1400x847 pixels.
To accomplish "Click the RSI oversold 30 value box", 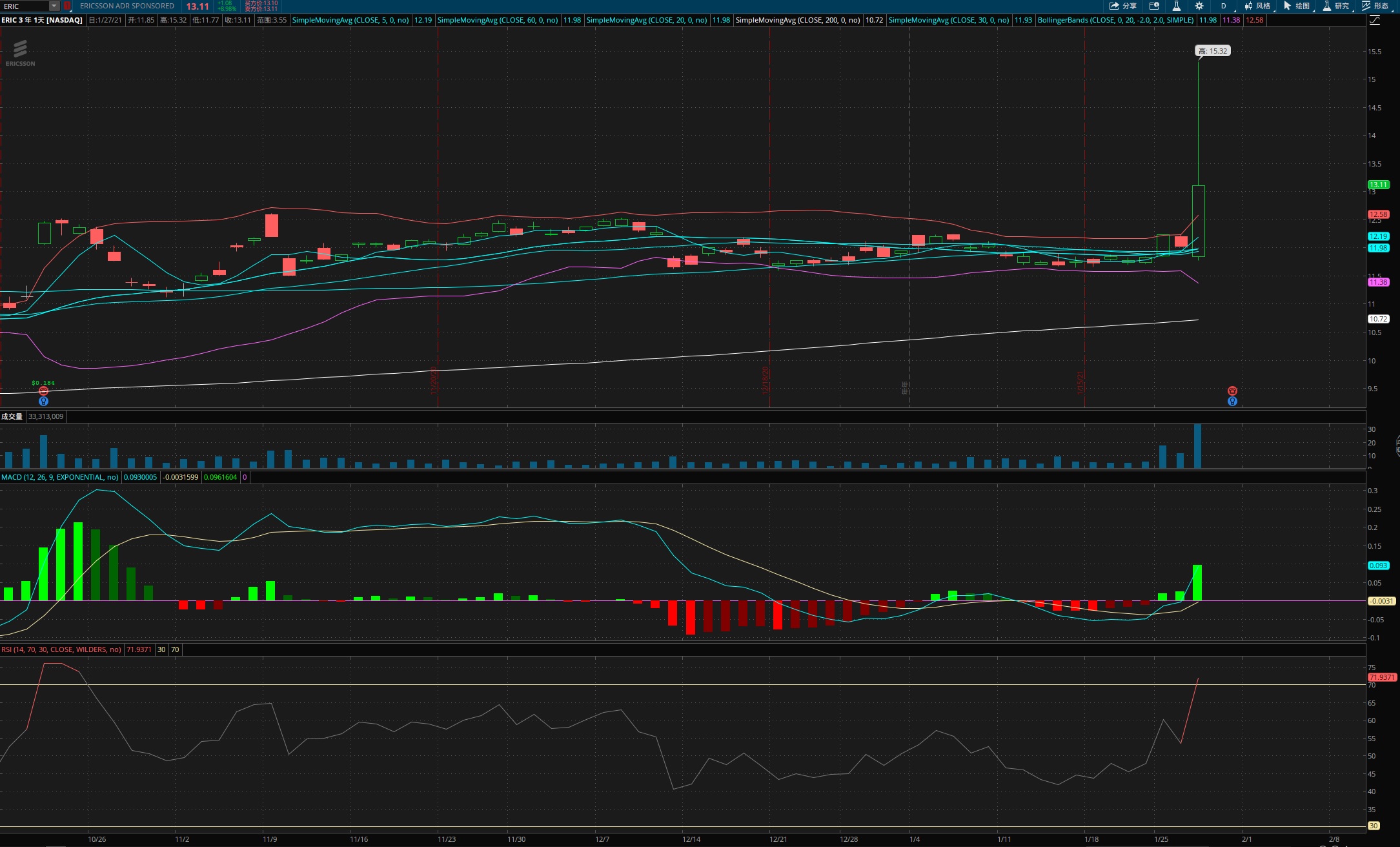I will tap(161, 649).
